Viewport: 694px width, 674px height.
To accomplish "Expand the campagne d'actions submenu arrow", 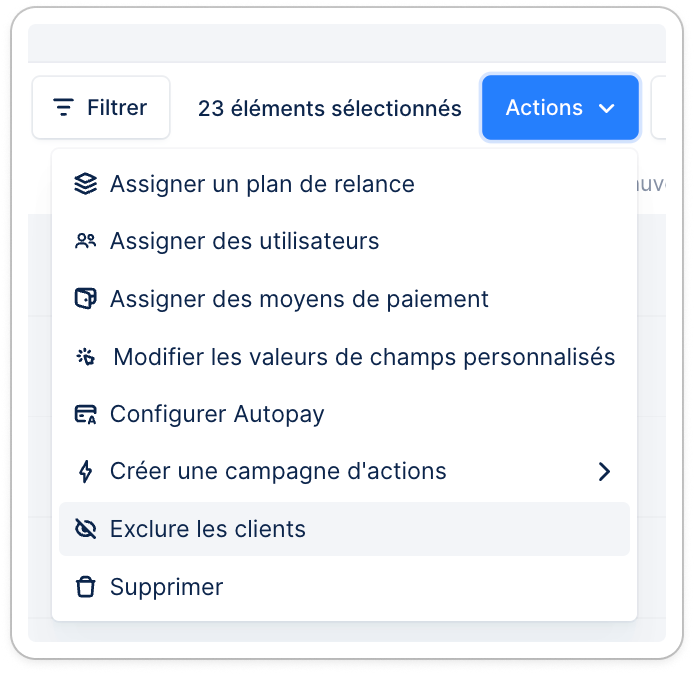I will click(x=605, y=471).
